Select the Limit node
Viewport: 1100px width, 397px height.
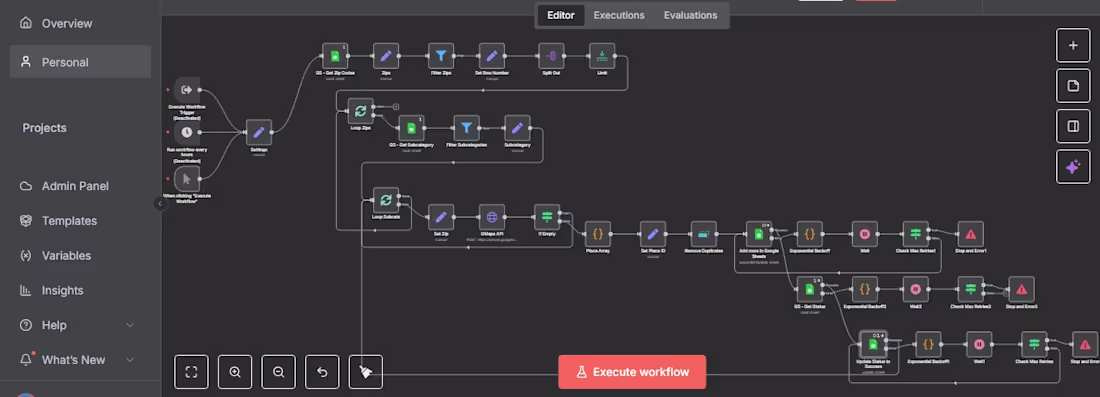point(602,55)
